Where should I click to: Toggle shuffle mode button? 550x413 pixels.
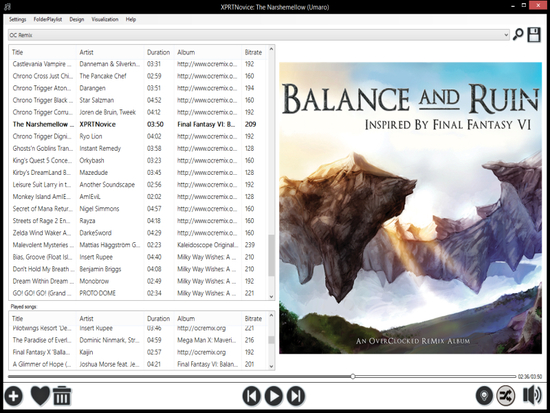point(505,395)
